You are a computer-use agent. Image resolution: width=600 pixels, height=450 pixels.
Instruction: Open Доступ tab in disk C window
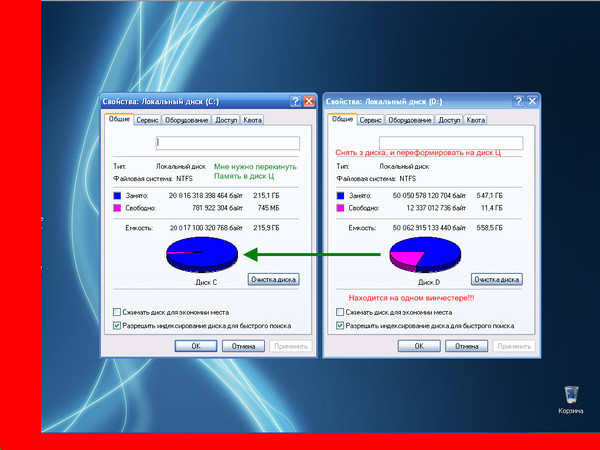(226, 120)
